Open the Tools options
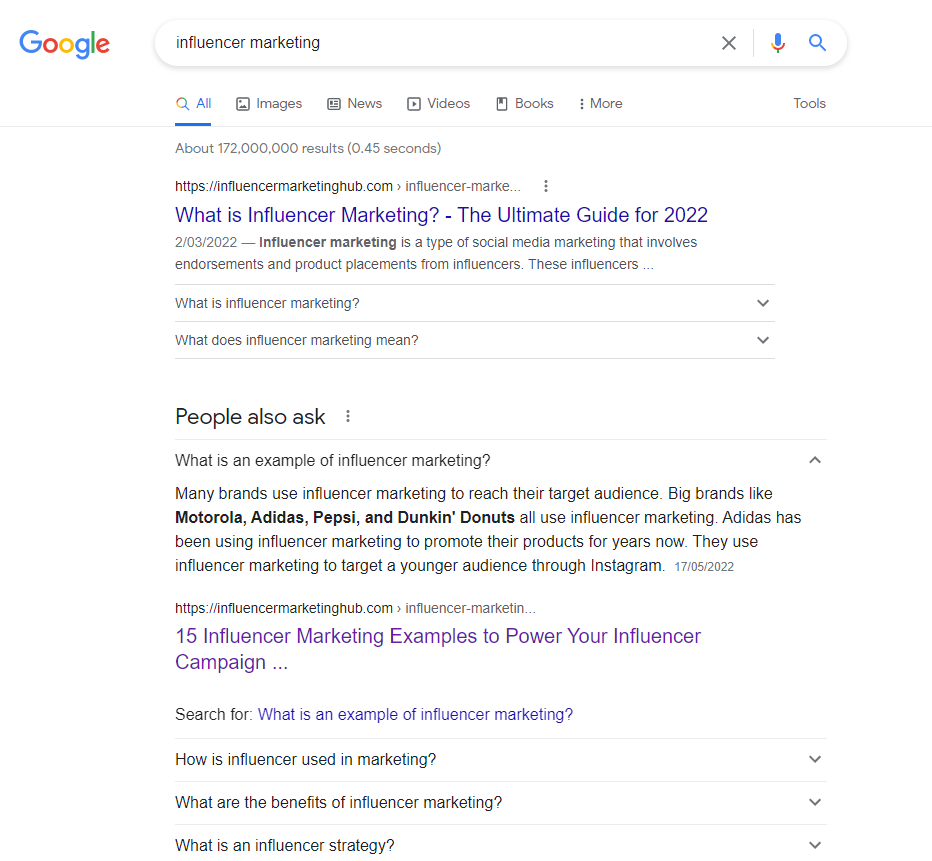 pyautogui.click(x=809, y=103)
